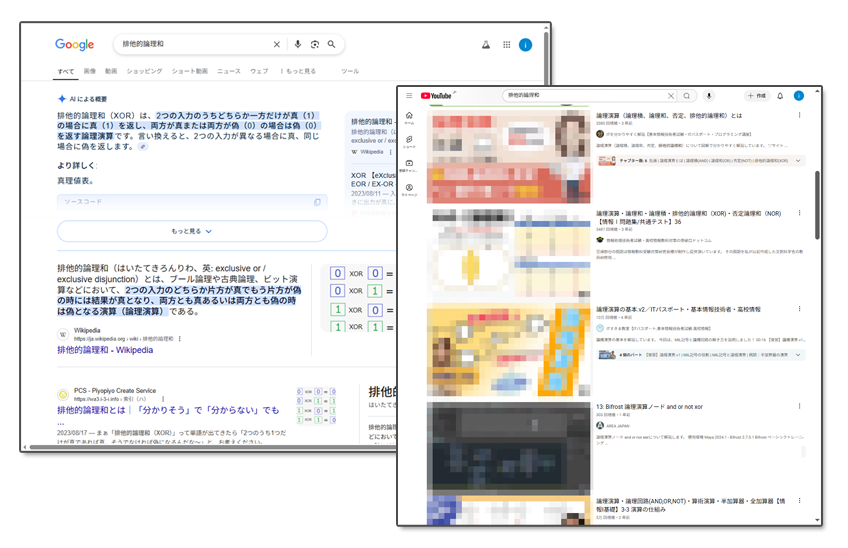Screen dimensions: 848x548
Task: Open the first video's channel avatar
Action: pos(600,134)
